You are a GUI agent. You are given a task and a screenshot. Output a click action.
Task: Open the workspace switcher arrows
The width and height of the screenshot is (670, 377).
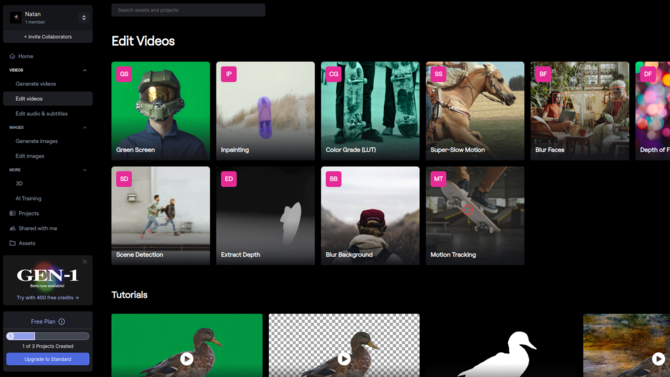84,18
